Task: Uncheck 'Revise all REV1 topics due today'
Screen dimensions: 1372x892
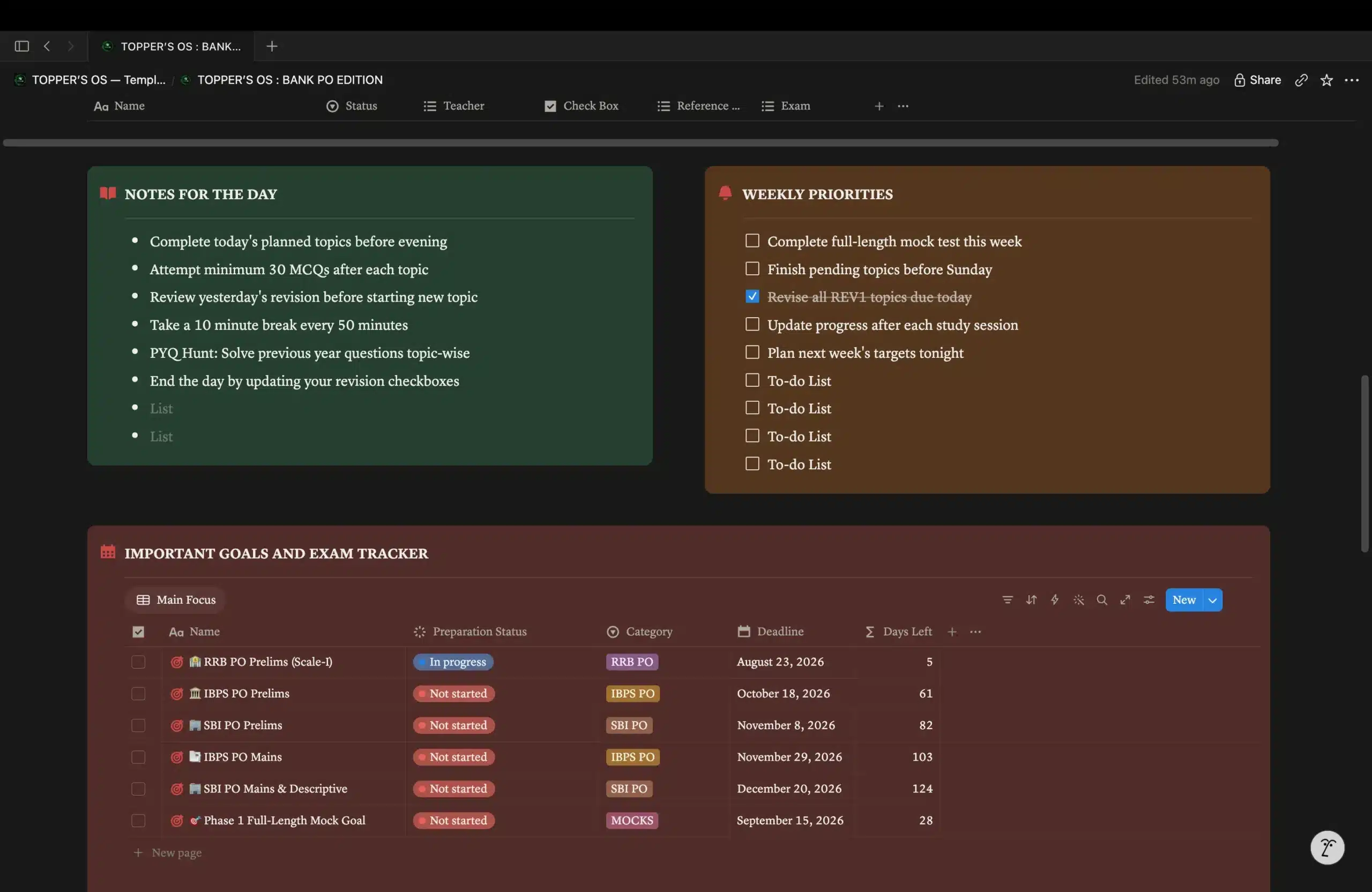Action: click(x=752, y=297)
